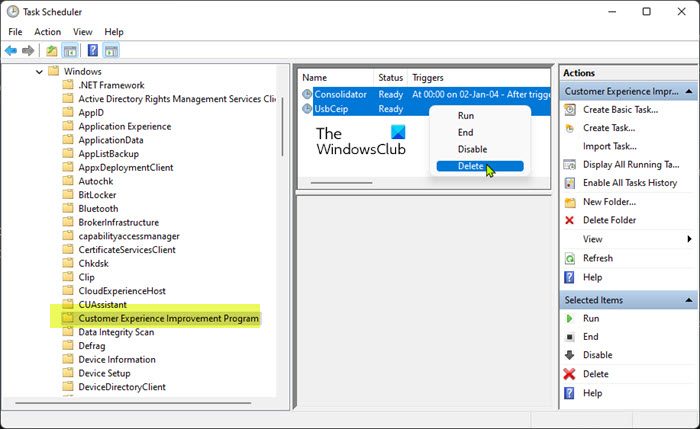This screenshot has height=430, width=700.
Task: Collapse the Customer Experience Impr... actions section
Action: [x=689, y=92]
